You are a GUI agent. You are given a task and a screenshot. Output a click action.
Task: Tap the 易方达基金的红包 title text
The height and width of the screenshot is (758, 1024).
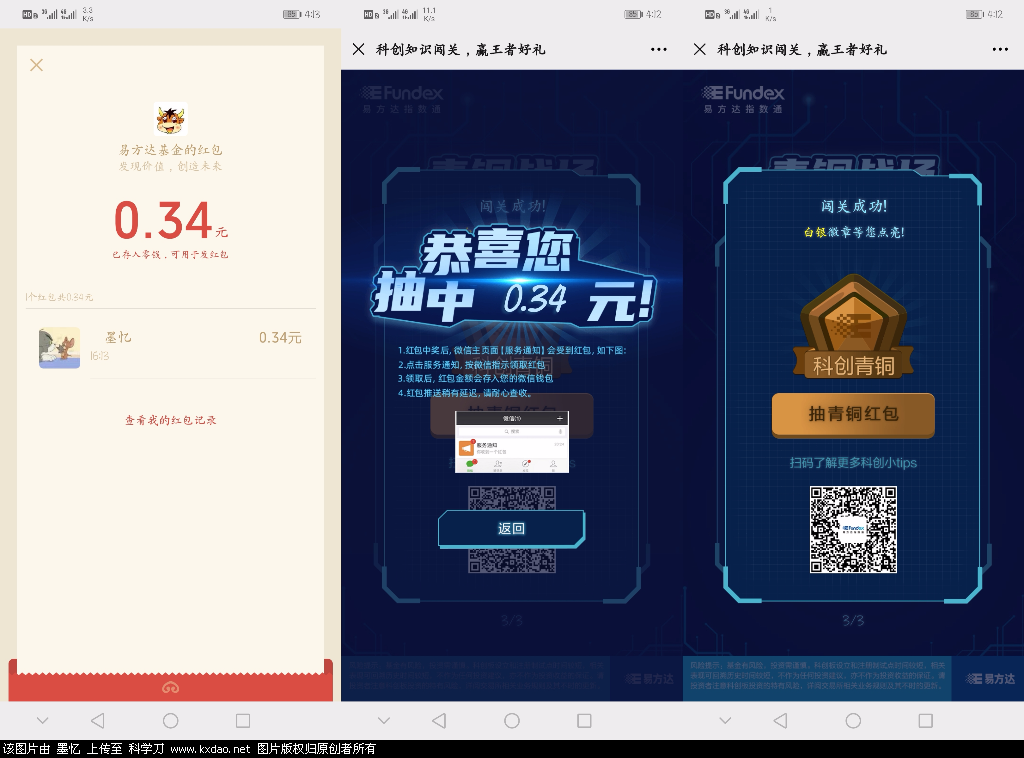pyautogui.click(x=170, y=150)
